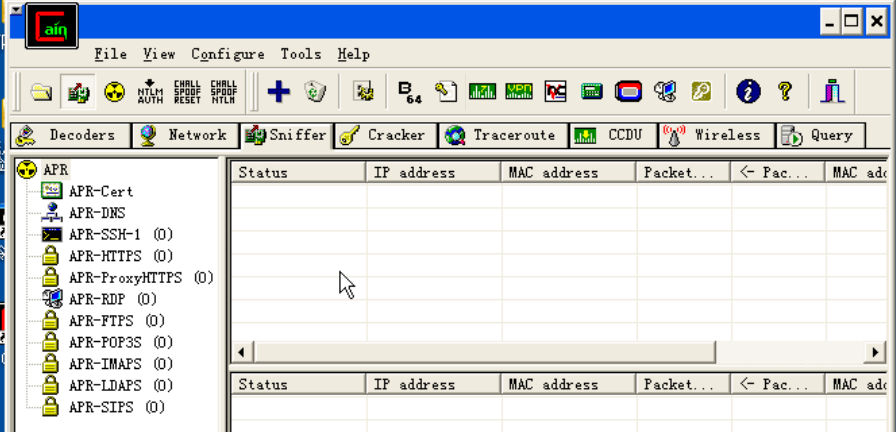Screen dimensions: 896x432
Task: Open the hash calculator icon
Action: point(592,91)
